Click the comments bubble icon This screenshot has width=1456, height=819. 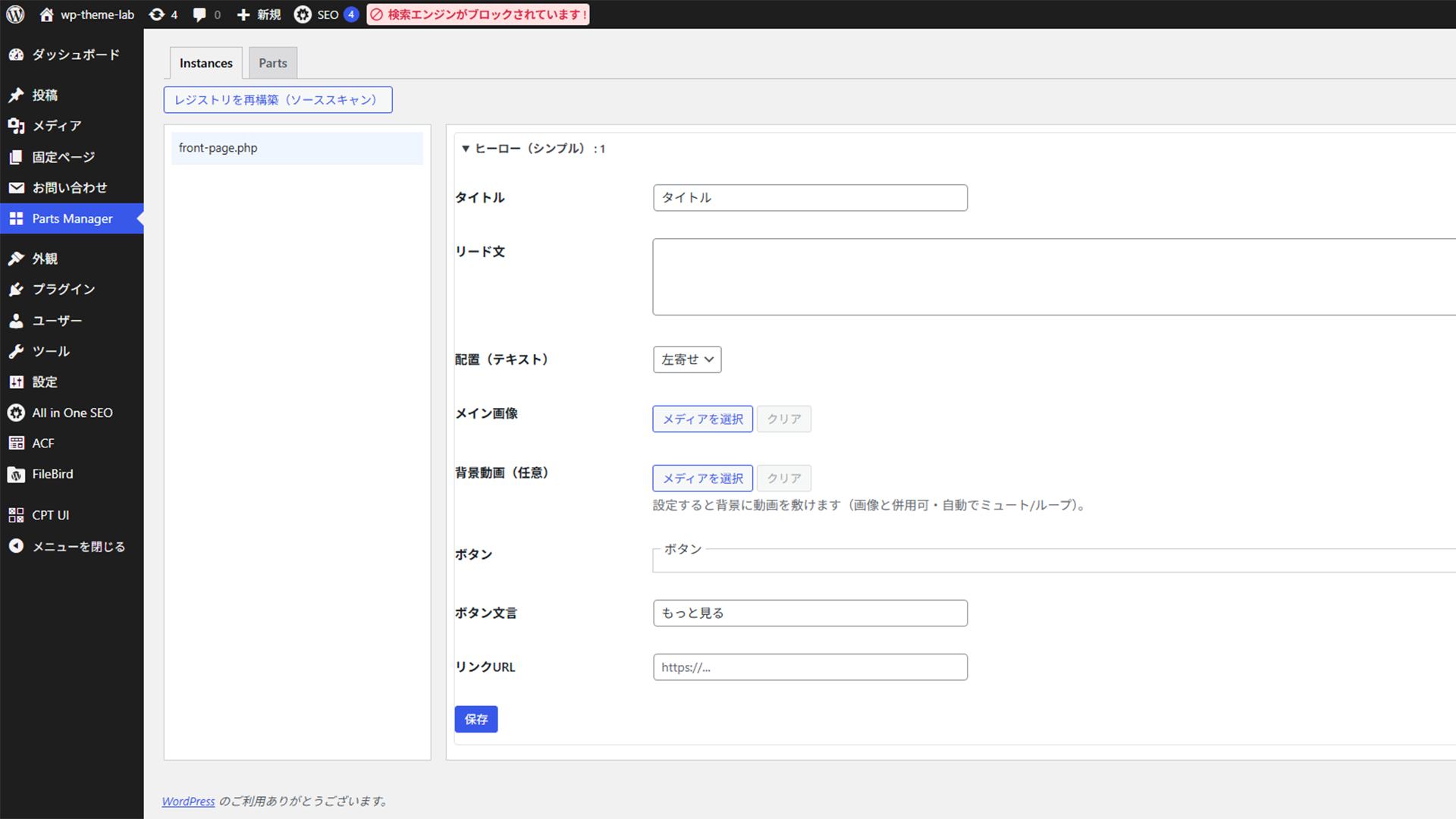[x=199, y=14]
